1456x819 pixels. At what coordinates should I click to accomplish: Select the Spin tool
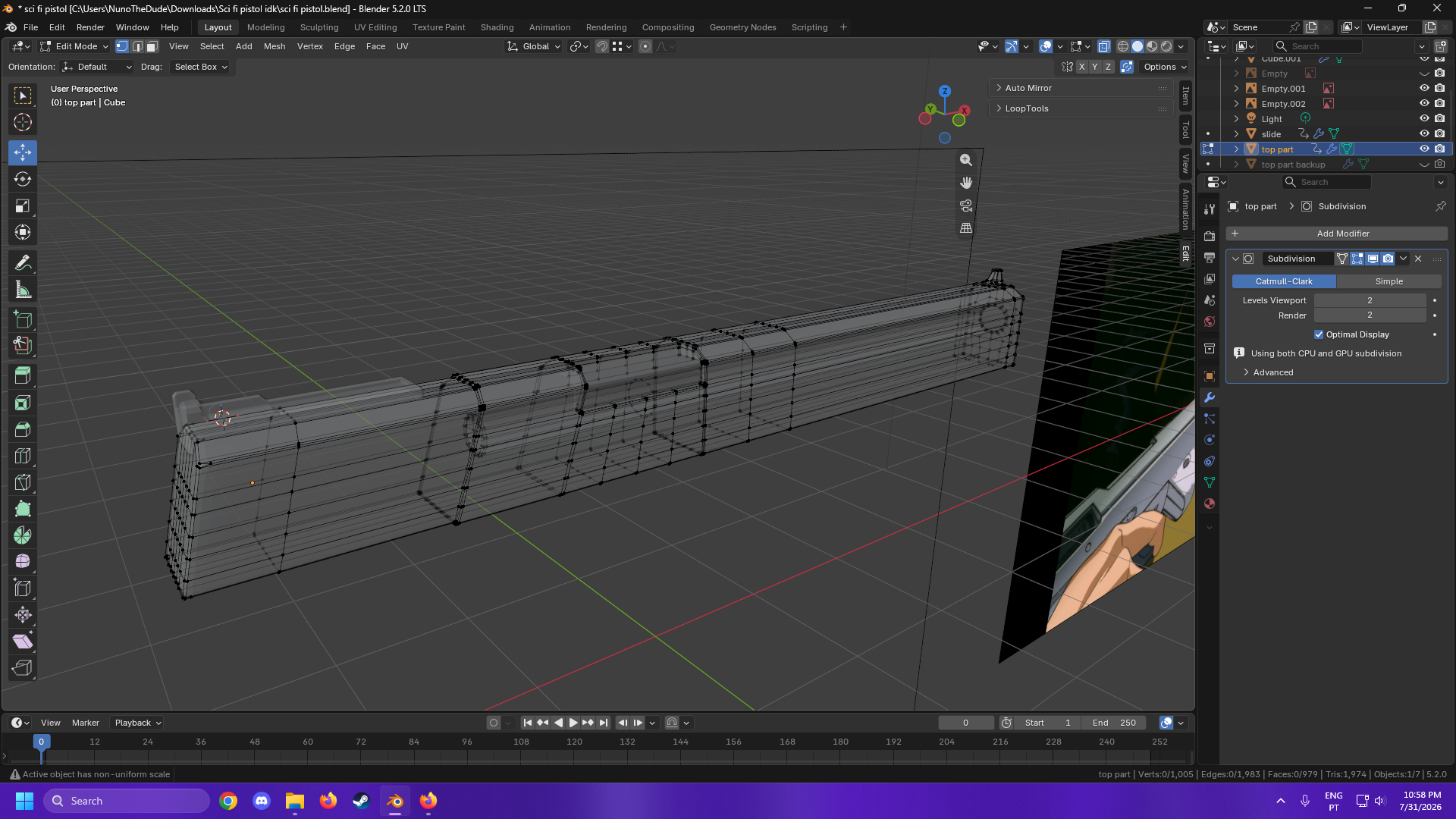pos(23,535)
